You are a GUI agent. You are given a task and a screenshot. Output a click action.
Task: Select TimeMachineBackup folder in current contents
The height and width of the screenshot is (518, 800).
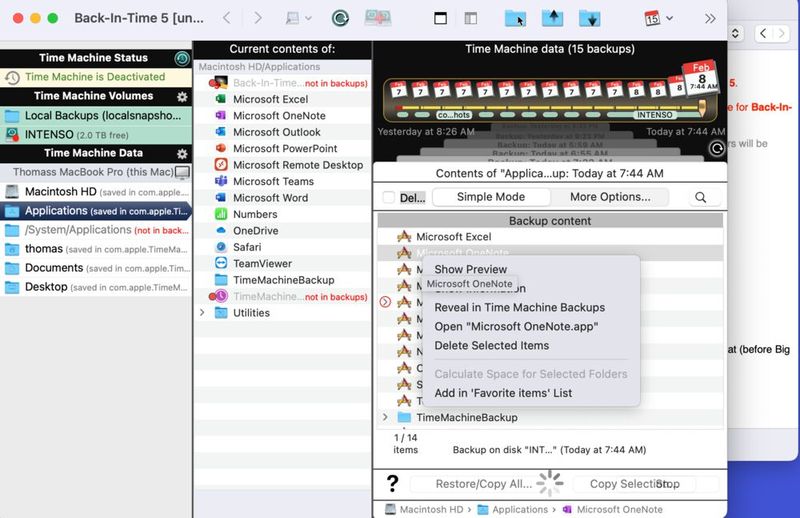283,280
